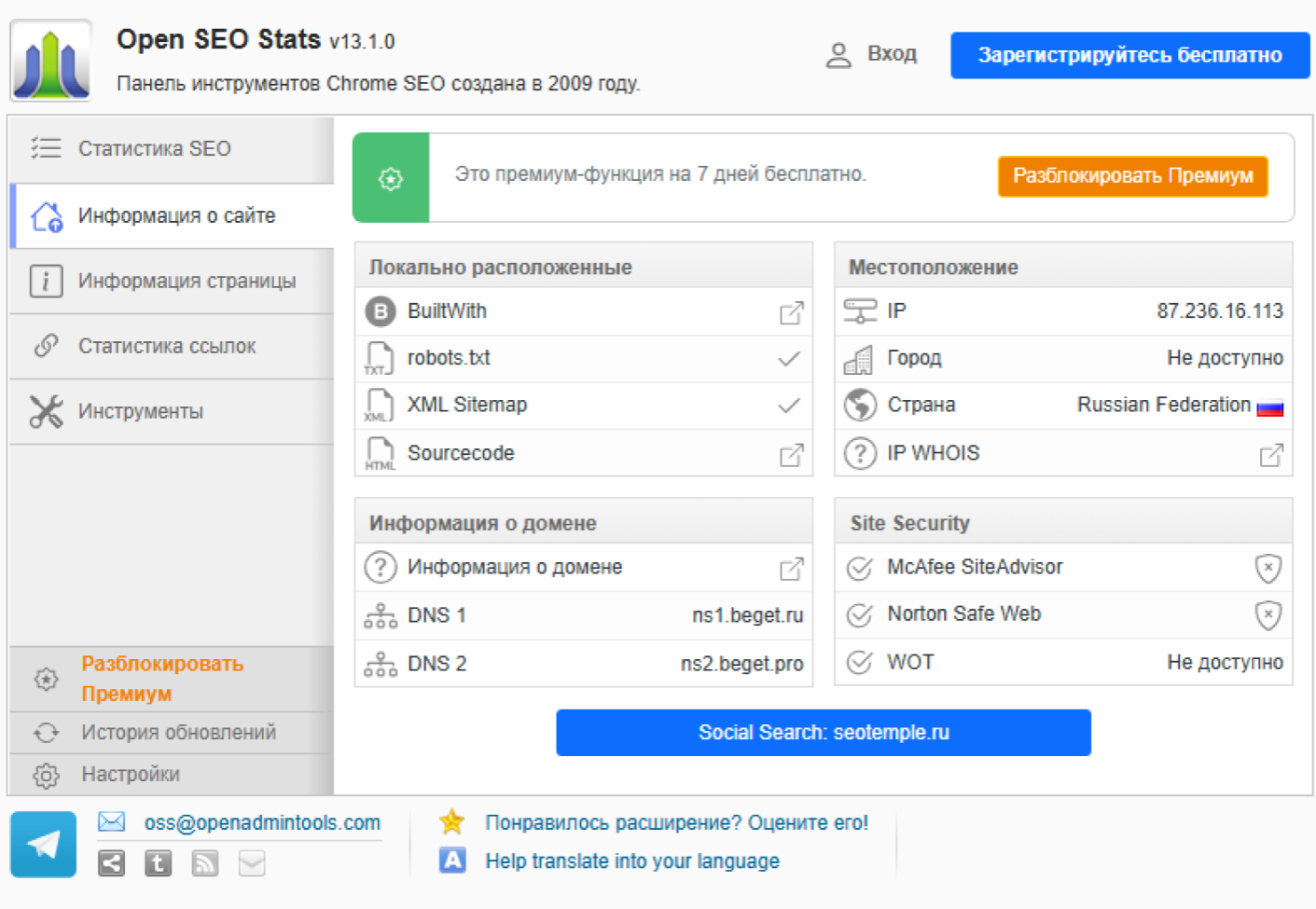Viewport: 1316px width, 909px height.
Task: Click the Город Не доступно value
Action: click(x=1225, y=358)
